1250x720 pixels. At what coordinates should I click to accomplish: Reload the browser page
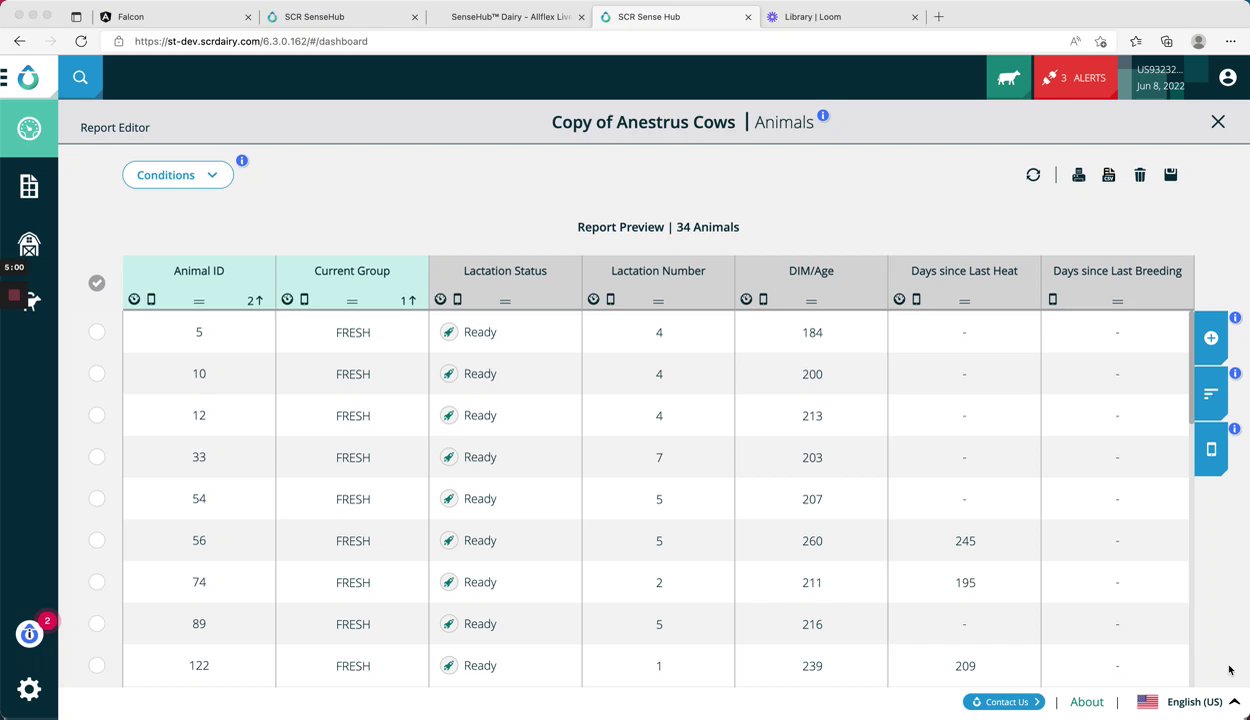(x=81, y=41)
